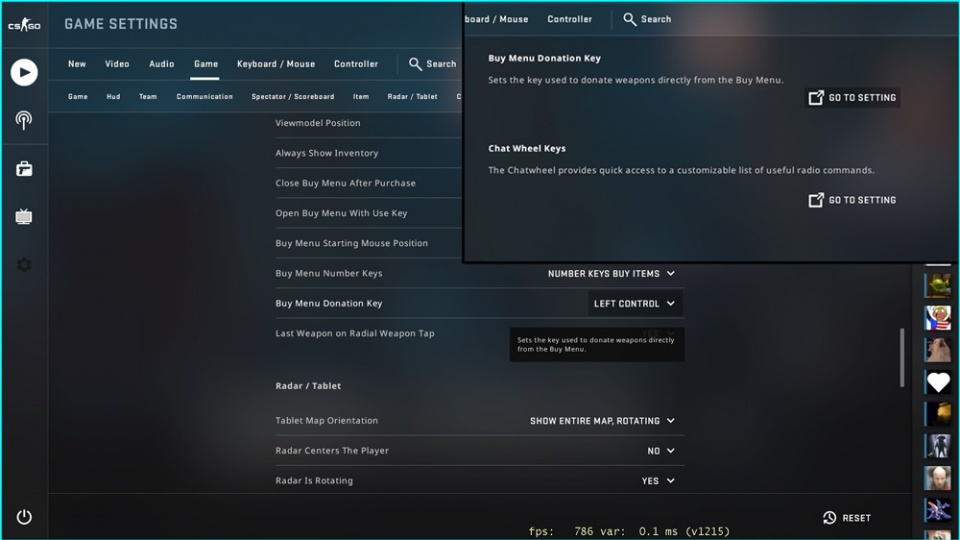Select the green frog friend avatar
The width and height of the screenshot is (960, 540).
click(x=938, y=286)
